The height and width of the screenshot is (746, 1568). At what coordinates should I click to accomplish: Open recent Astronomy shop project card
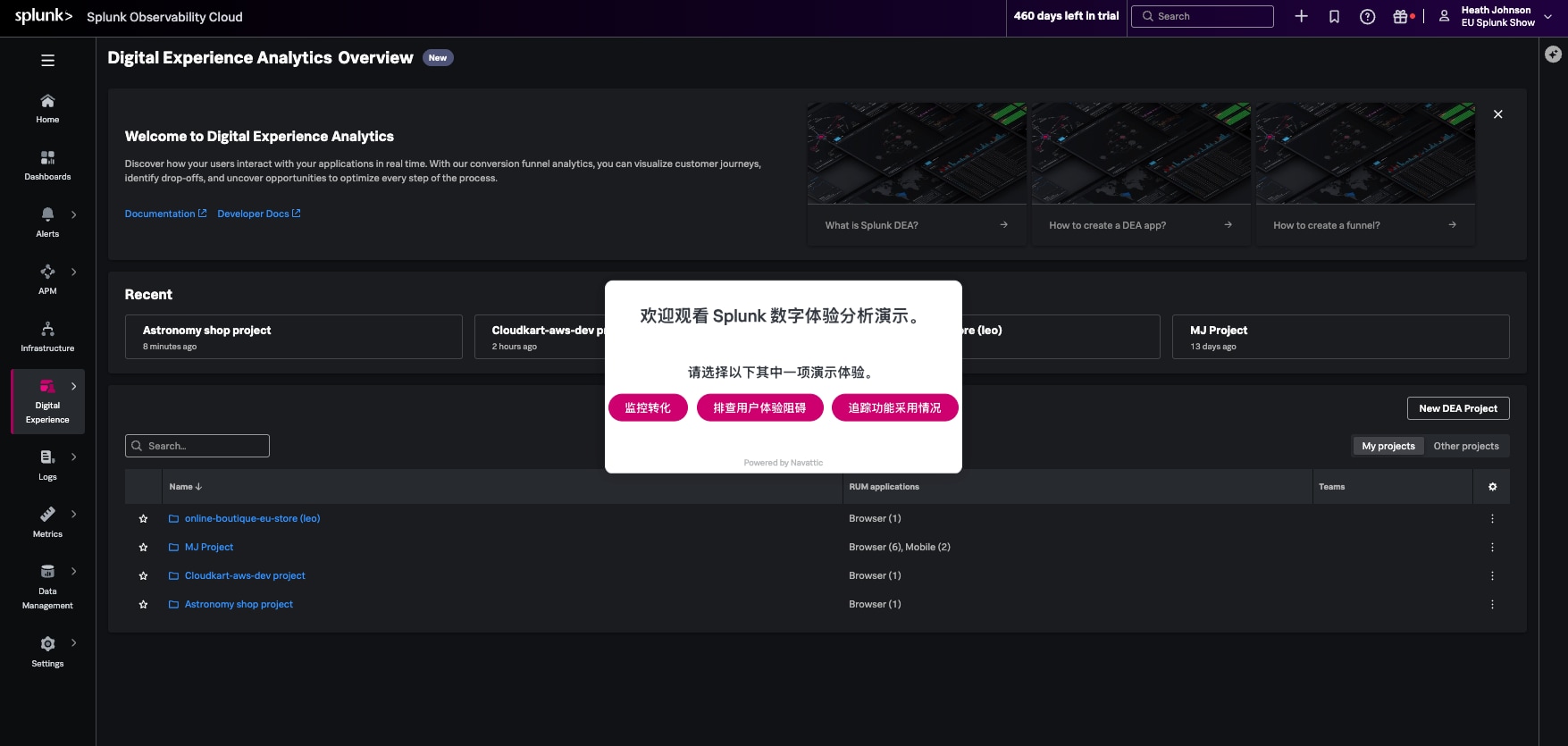(294, 337)
